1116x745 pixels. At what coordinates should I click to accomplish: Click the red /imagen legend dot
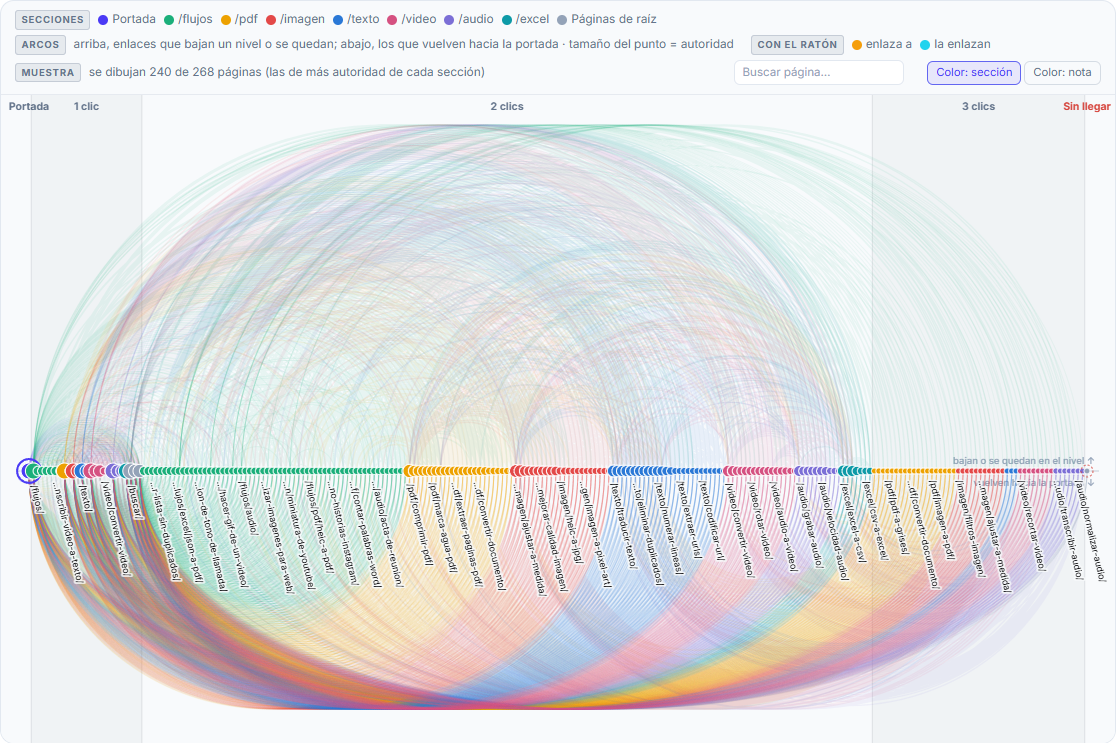[271, 20]
